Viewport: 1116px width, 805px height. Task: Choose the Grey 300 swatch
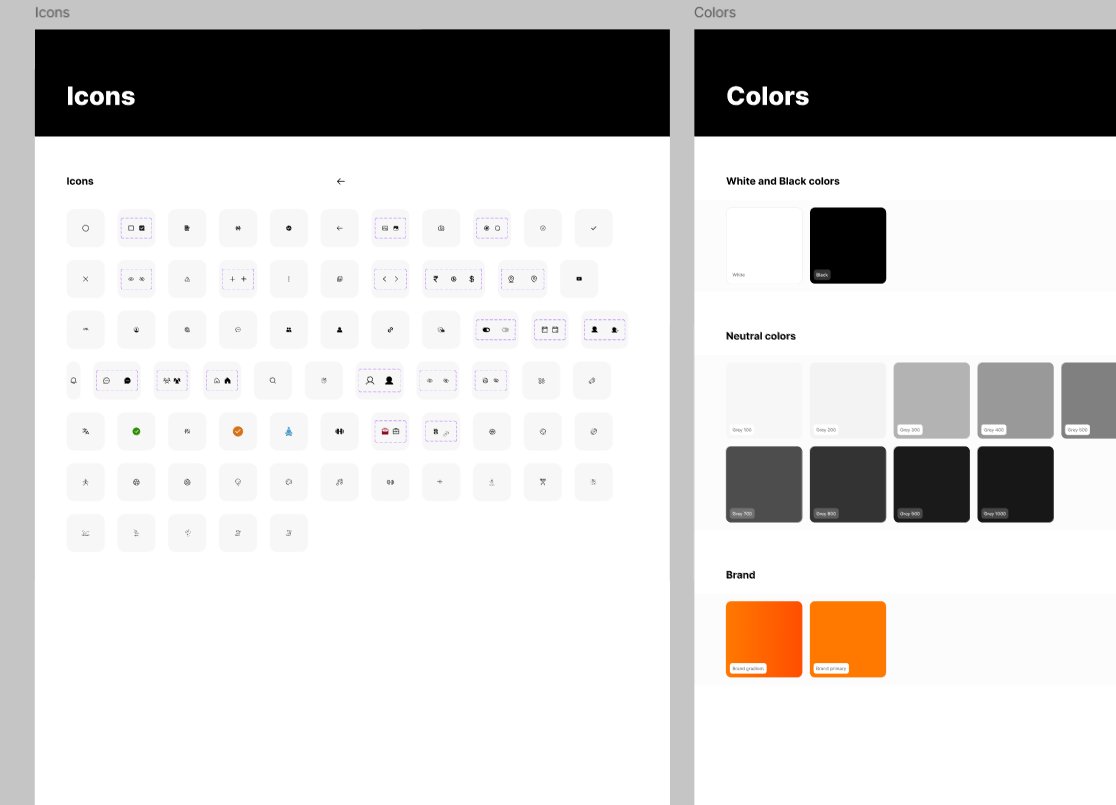tap(932, 401)
